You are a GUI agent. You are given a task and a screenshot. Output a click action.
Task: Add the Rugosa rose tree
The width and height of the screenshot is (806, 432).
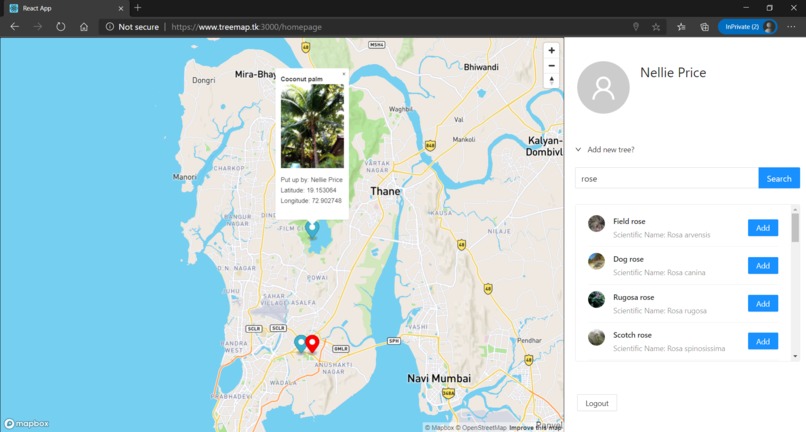[x=763, y=304]
